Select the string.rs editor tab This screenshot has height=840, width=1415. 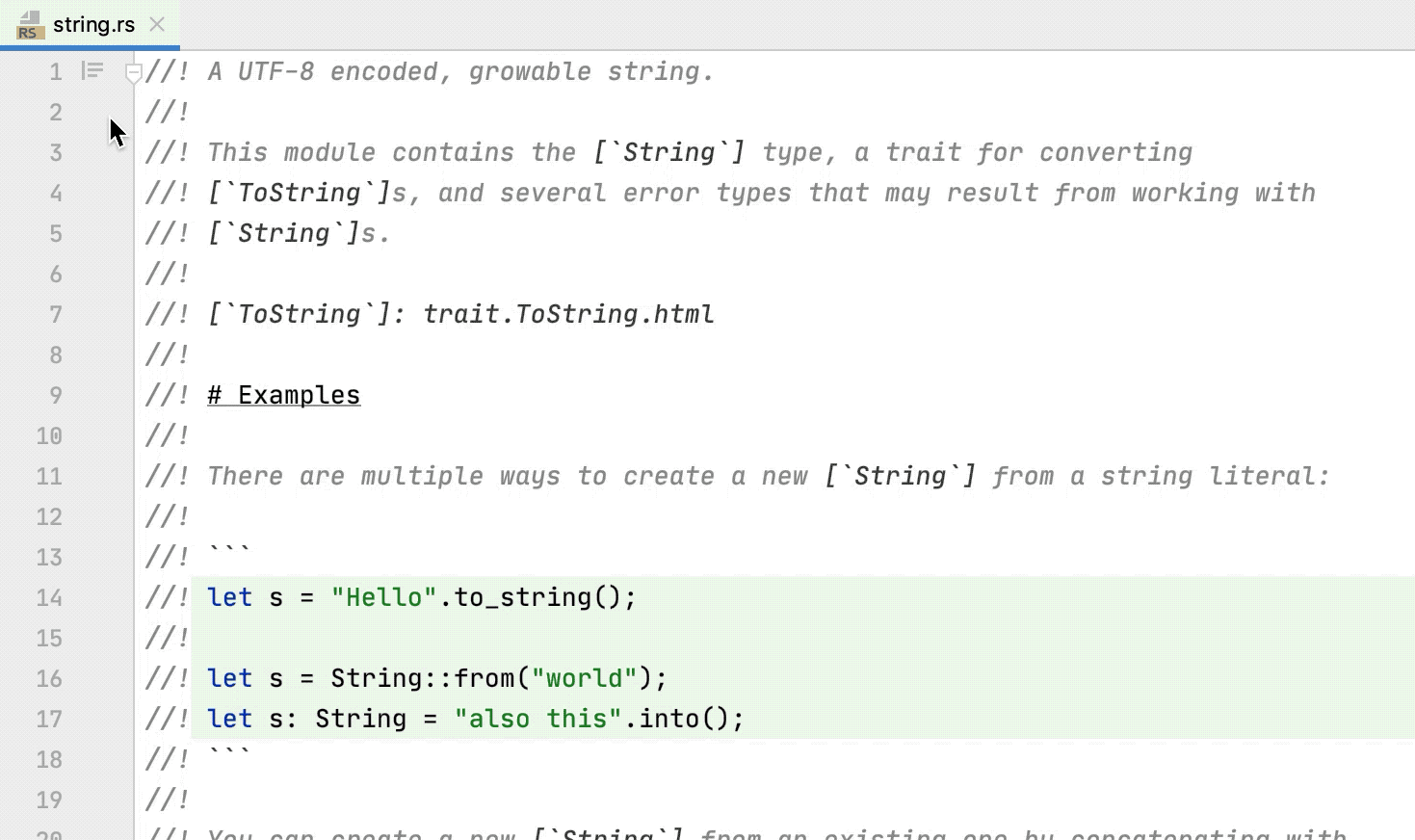tap(91, 25)
